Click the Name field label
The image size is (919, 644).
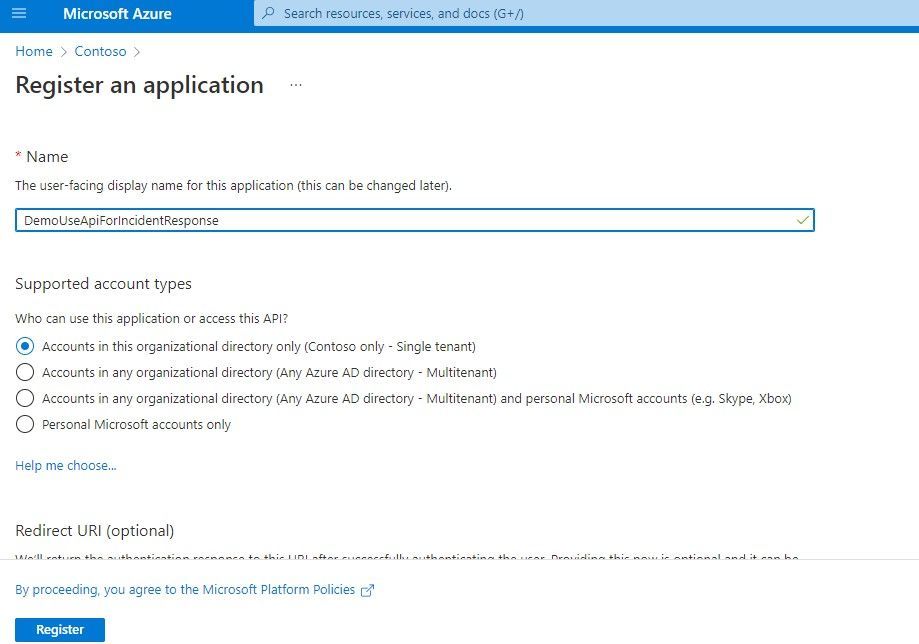(x=47, y=156)
